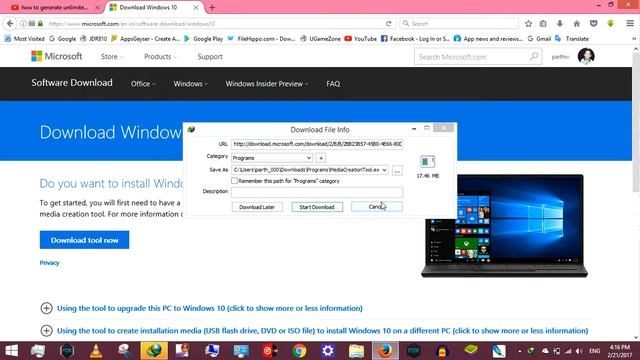Show more bookmarks with the overflow chevron
This screenshot has height=360, width=640.
click(x=634, y=39)
